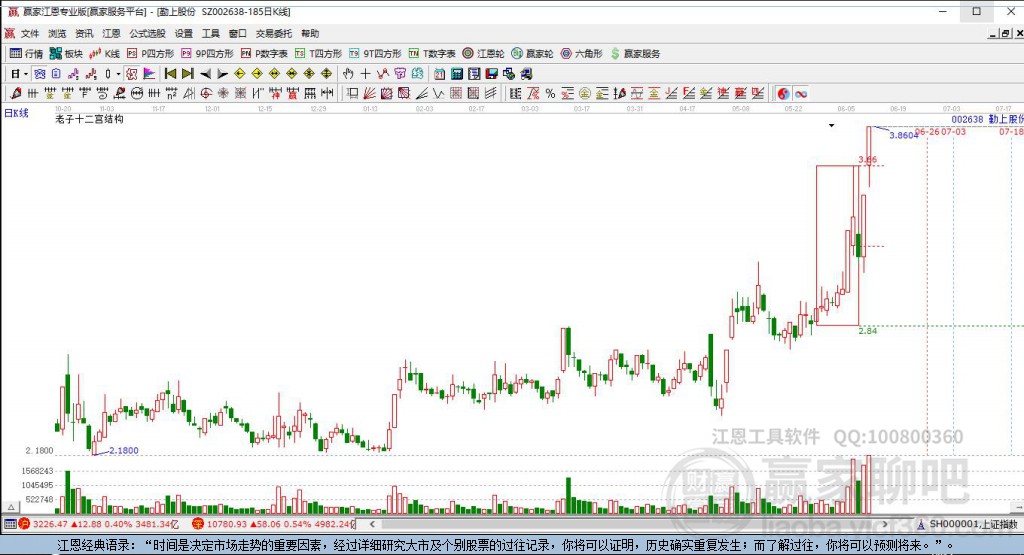Image resolution: width=1024 pixels, height=555 pixels.
Task: Restore the inner chart window
Action: point(1006,33)
